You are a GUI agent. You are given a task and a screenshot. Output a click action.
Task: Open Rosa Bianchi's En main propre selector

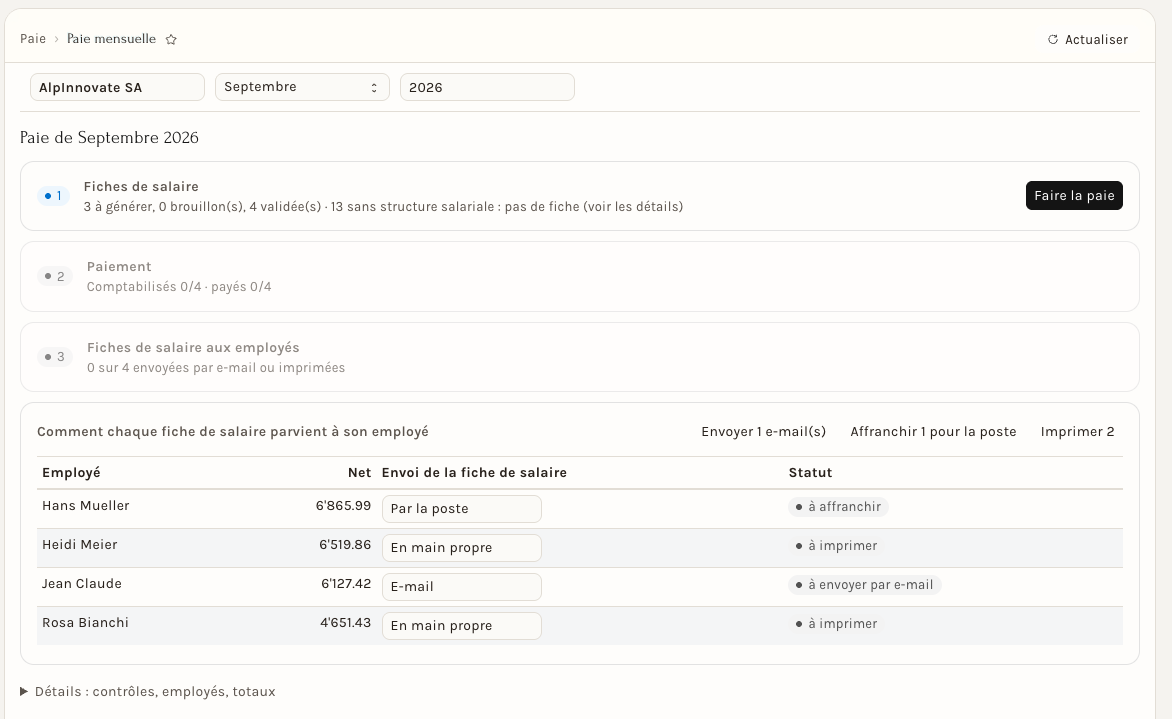461,626
